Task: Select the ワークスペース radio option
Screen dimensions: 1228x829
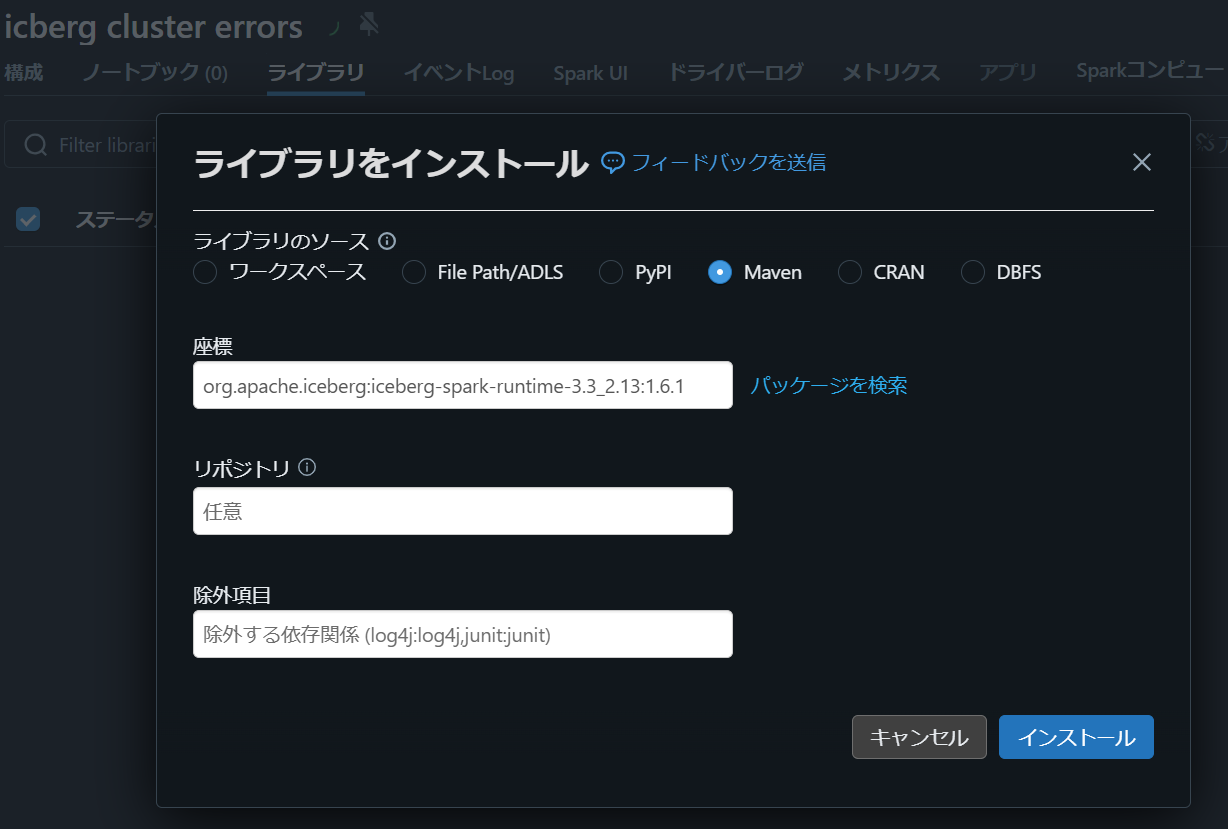Action: coord(205,272)
